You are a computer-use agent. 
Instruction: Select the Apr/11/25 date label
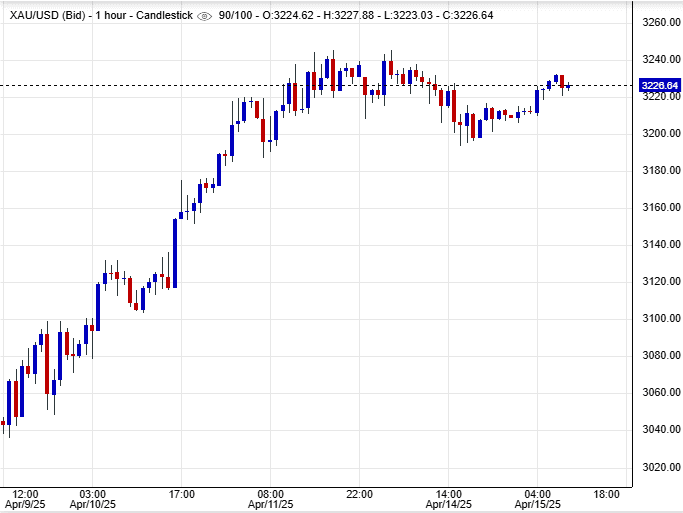270,506
